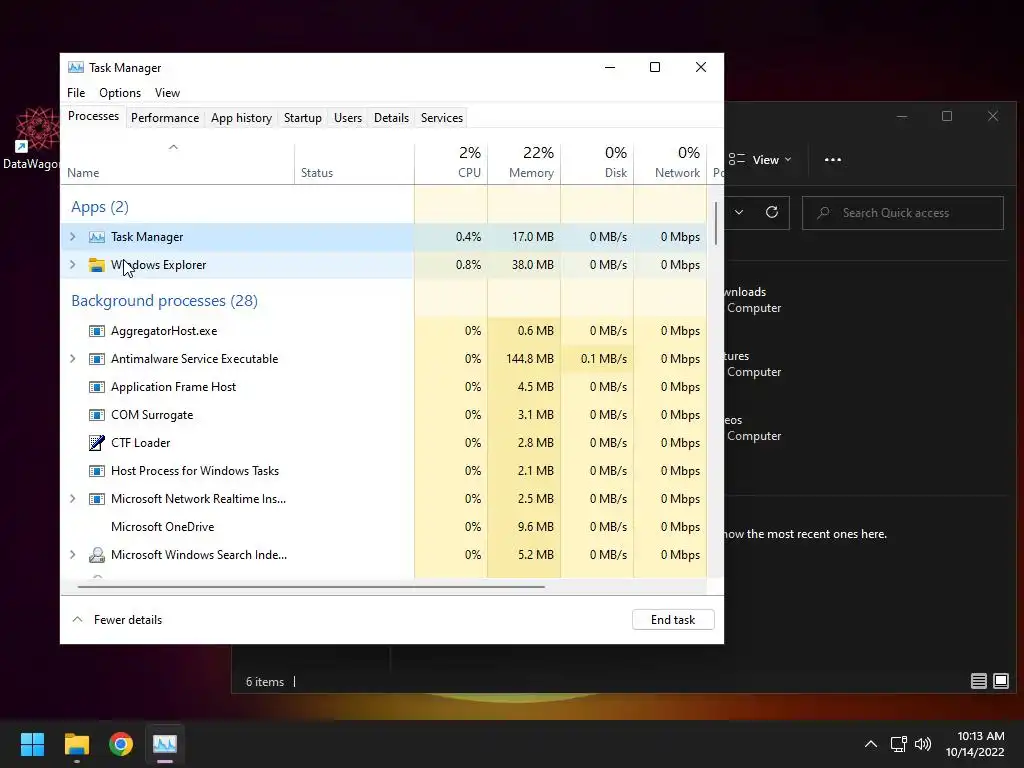Open the View dropdown in File Explorer
The image size is (1024, 768).
click(760, 159)
